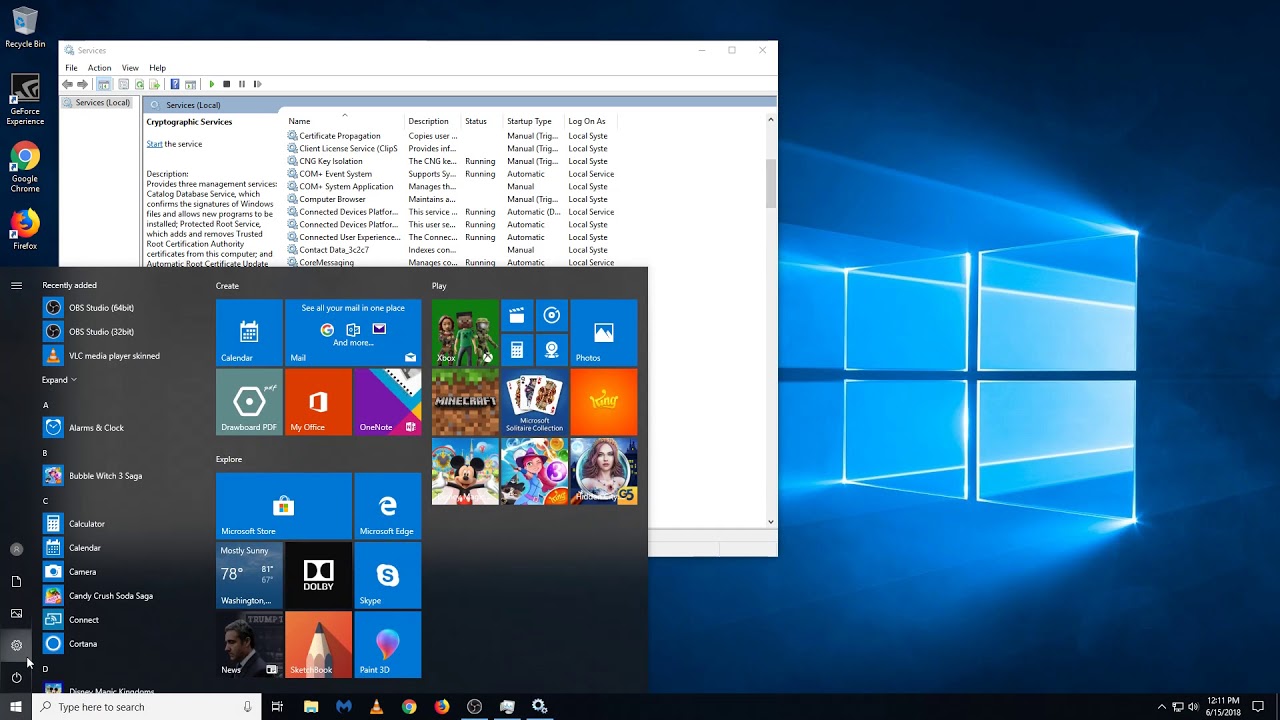
Task: Open the Help menu in Services
Action: 157,68
